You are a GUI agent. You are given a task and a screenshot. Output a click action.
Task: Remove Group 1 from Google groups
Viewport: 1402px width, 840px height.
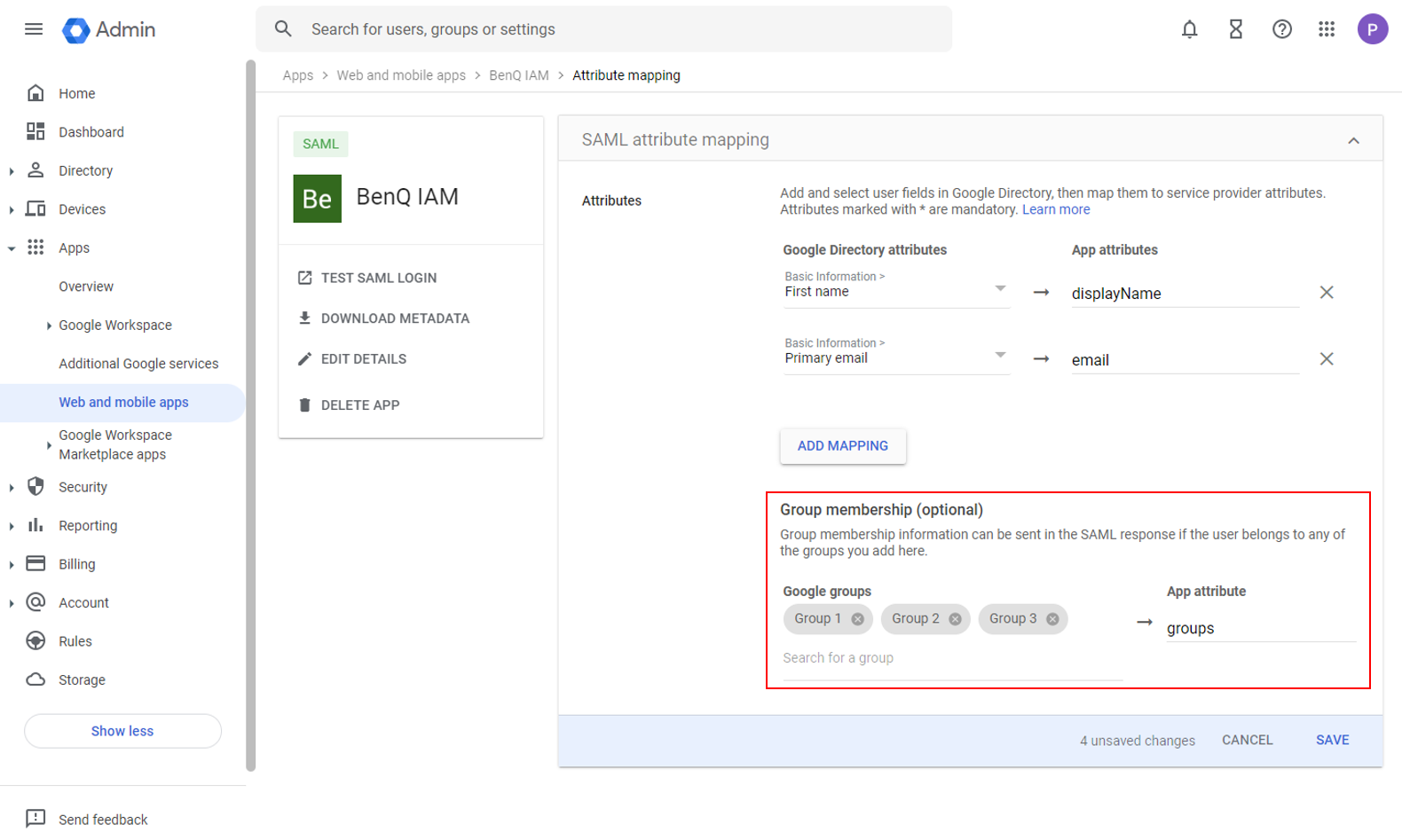coord(857,619)
